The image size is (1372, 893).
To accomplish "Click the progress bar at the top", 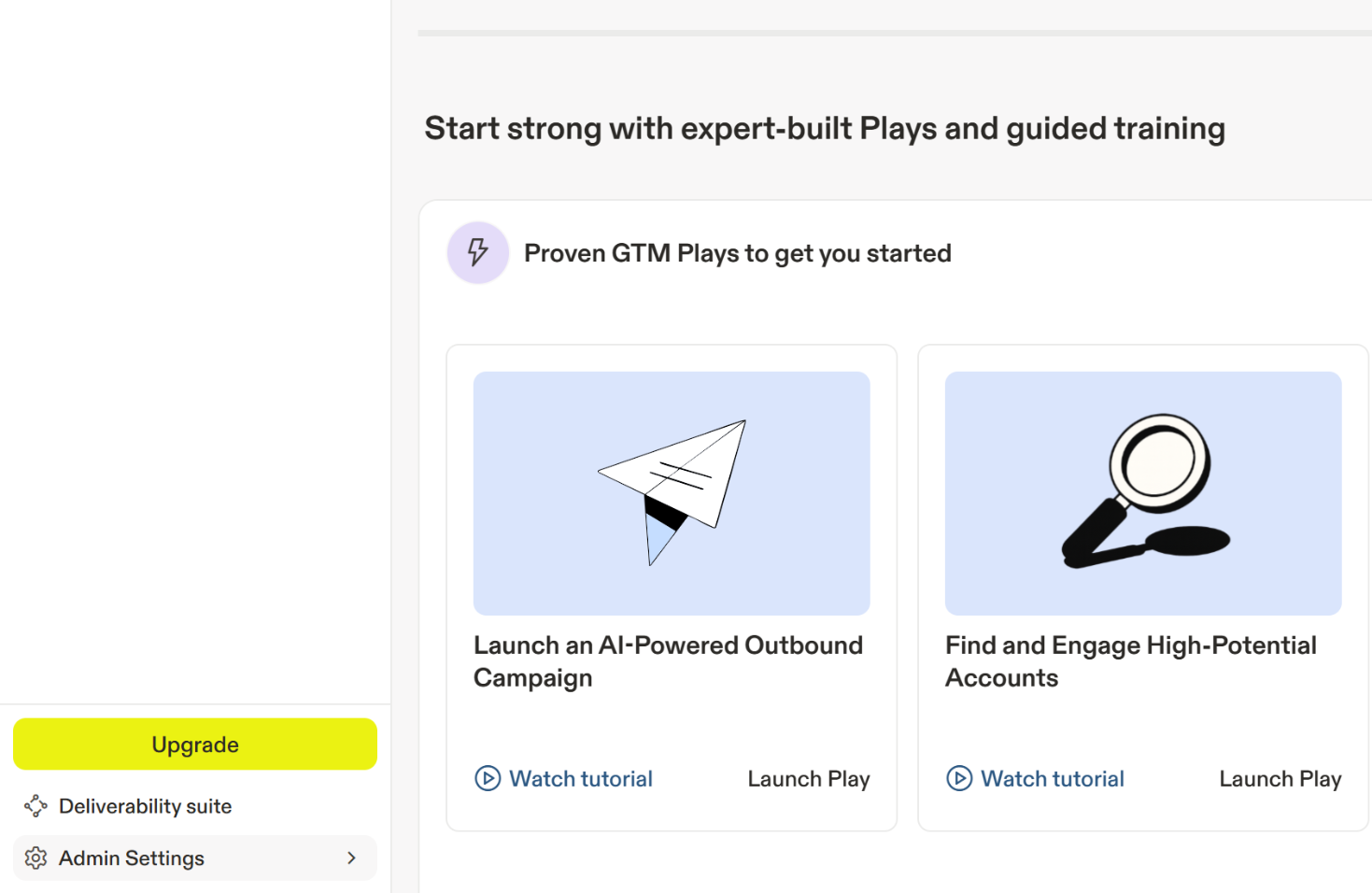I will pyautogui.click(x=894, y=33).
